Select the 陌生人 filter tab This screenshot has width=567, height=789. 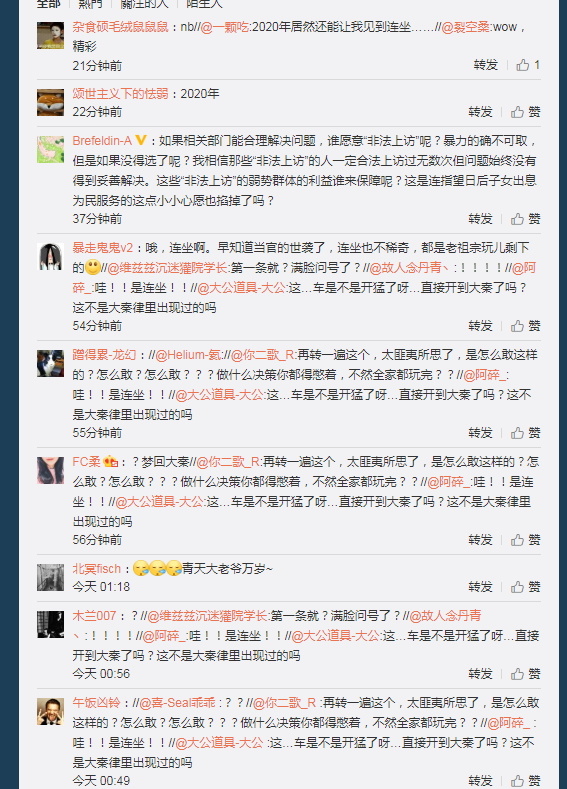[x=204, y=4]
